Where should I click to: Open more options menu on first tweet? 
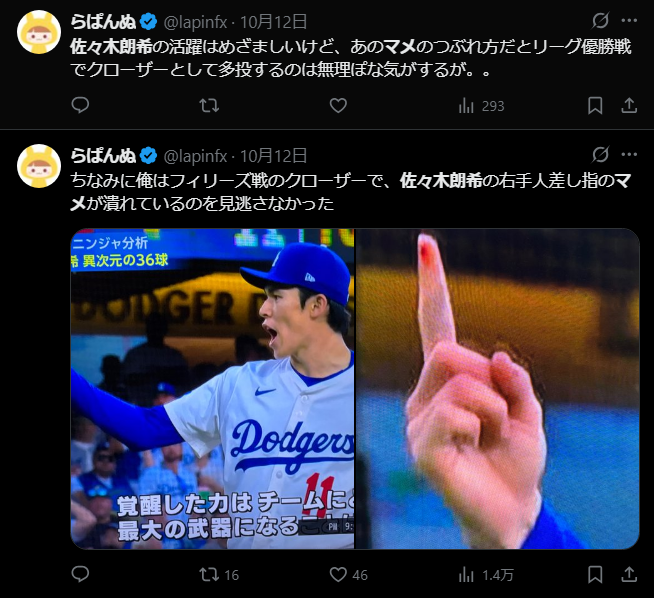pyautogui.click(x=629, y=20)
